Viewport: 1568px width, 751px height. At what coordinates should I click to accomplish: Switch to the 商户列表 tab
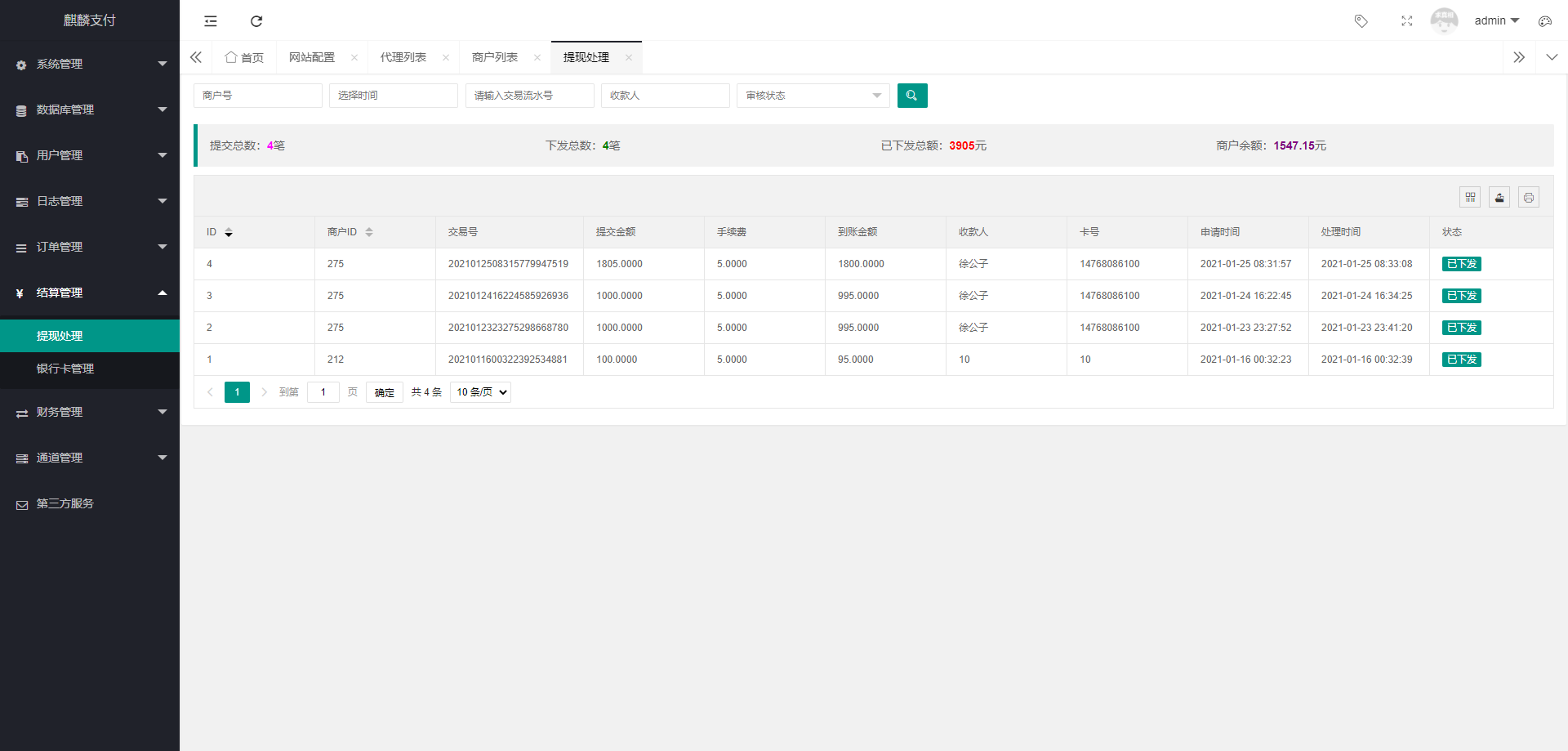[494, 57]
